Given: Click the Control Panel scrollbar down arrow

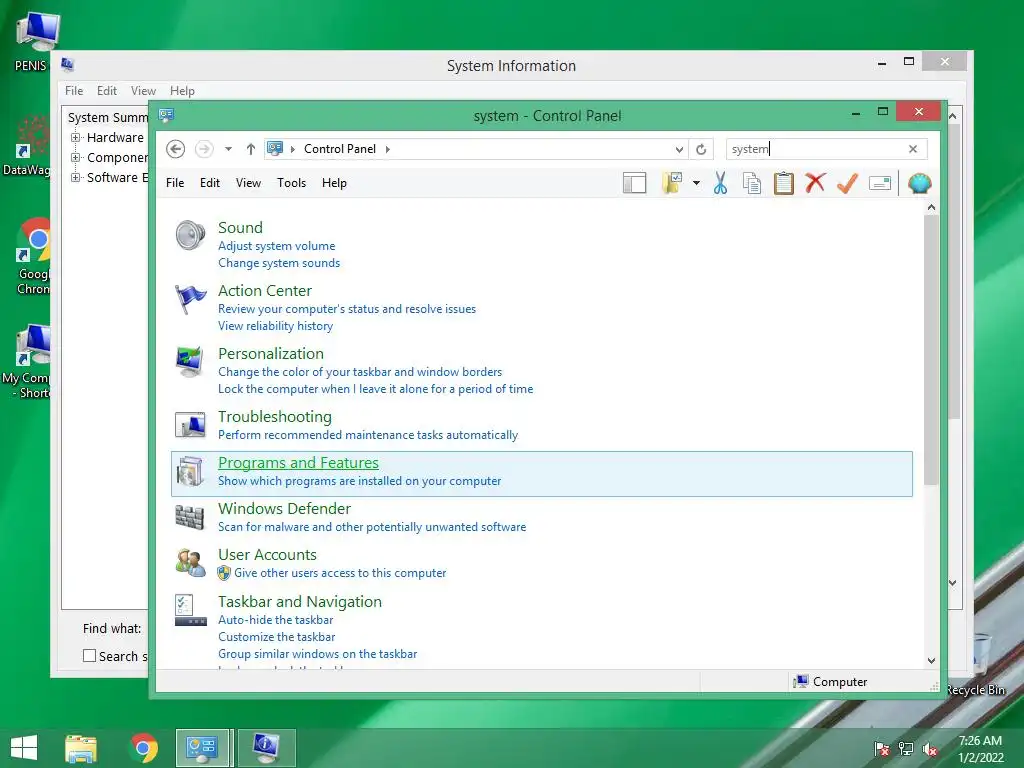Looking at the screenshot, I should click(x=931, y=660).
